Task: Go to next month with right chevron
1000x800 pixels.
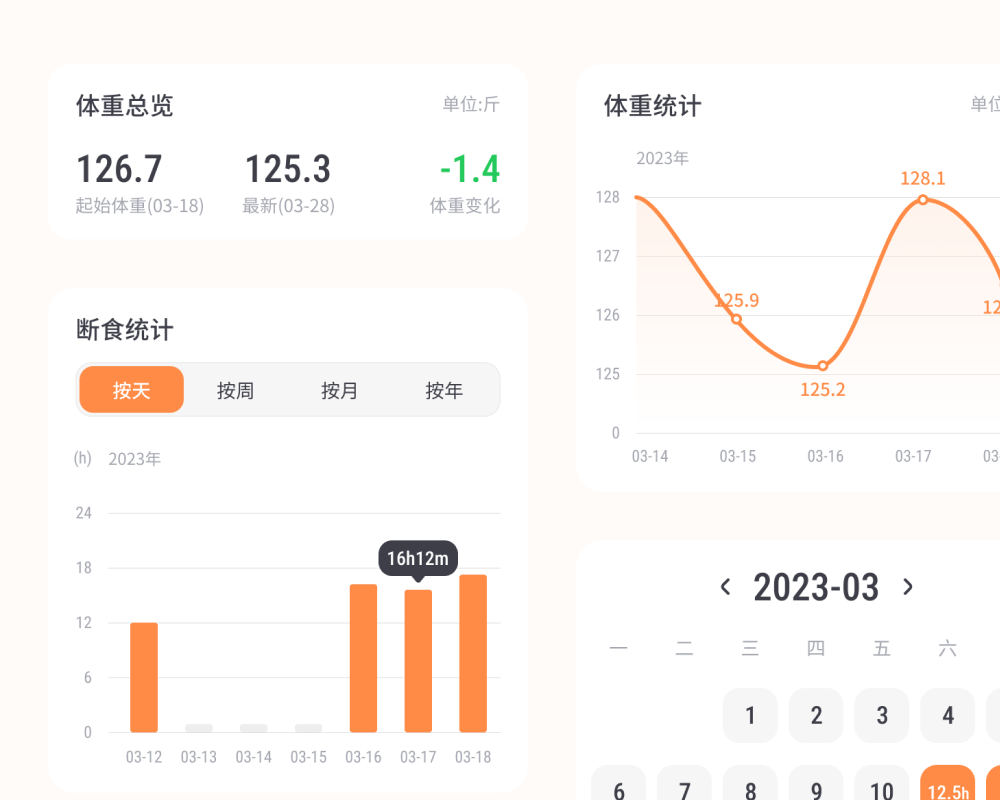Action: tap(908, 587)
